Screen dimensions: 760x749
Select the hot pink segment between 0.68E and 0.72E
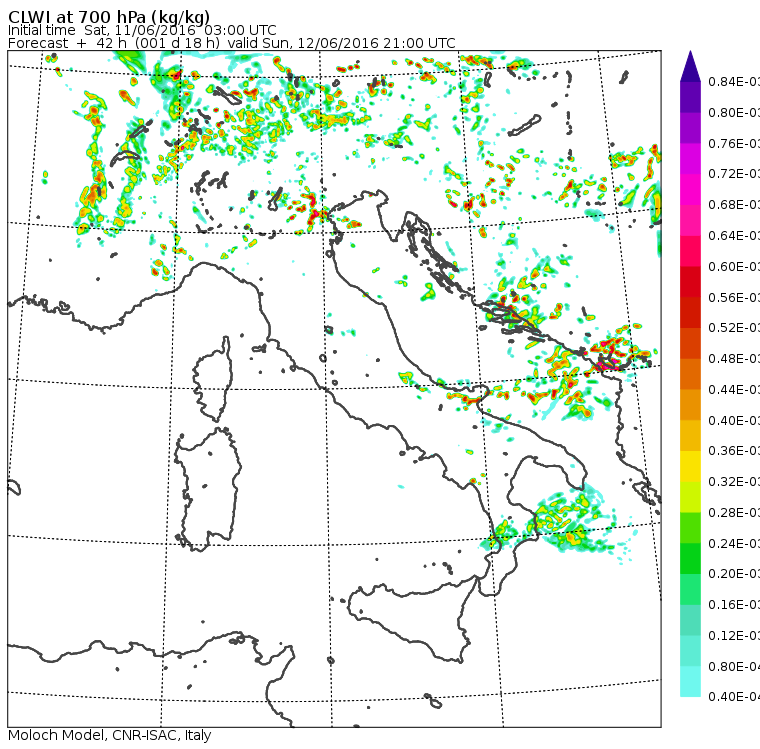[690, 190]
